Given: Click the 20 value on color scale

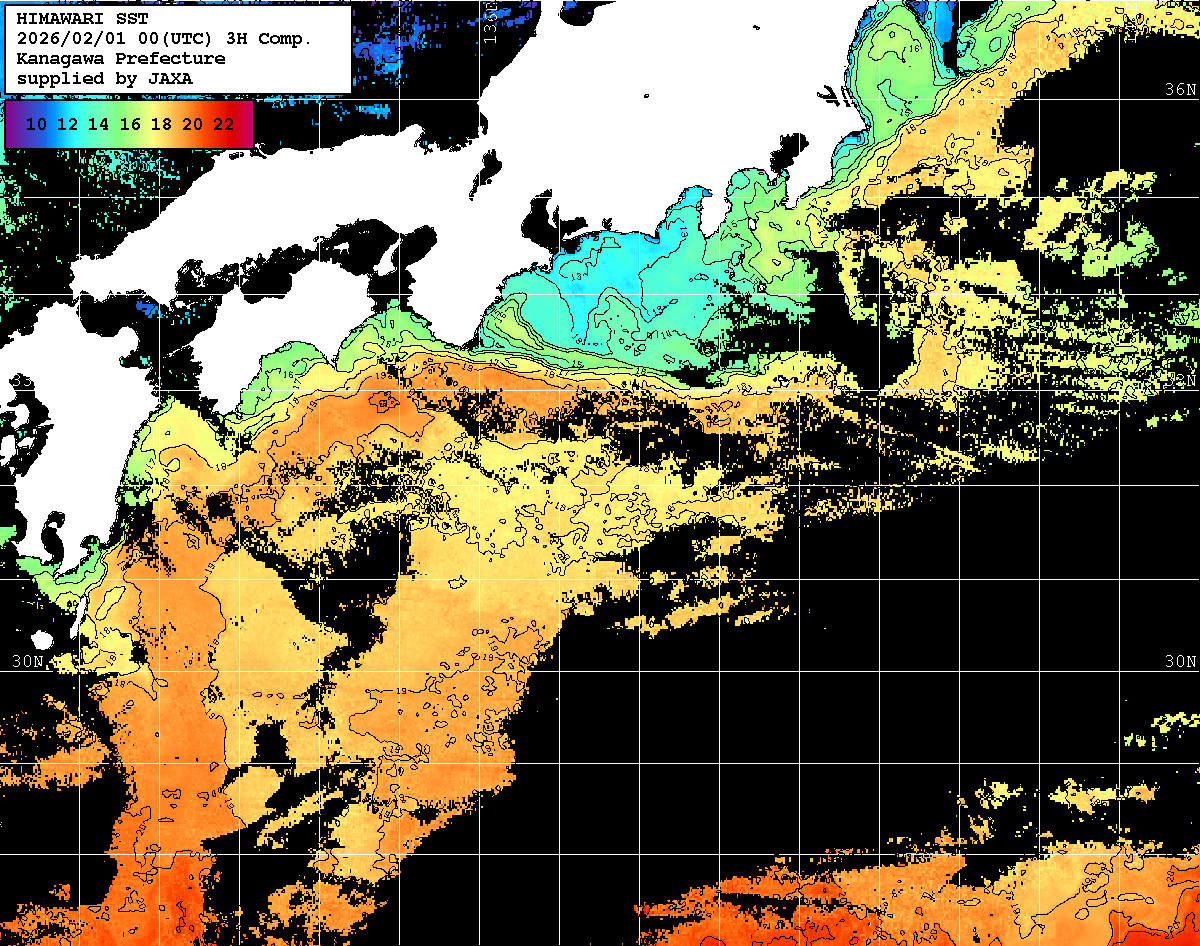Looking at the screenshot, I should [x=192, y=124].
